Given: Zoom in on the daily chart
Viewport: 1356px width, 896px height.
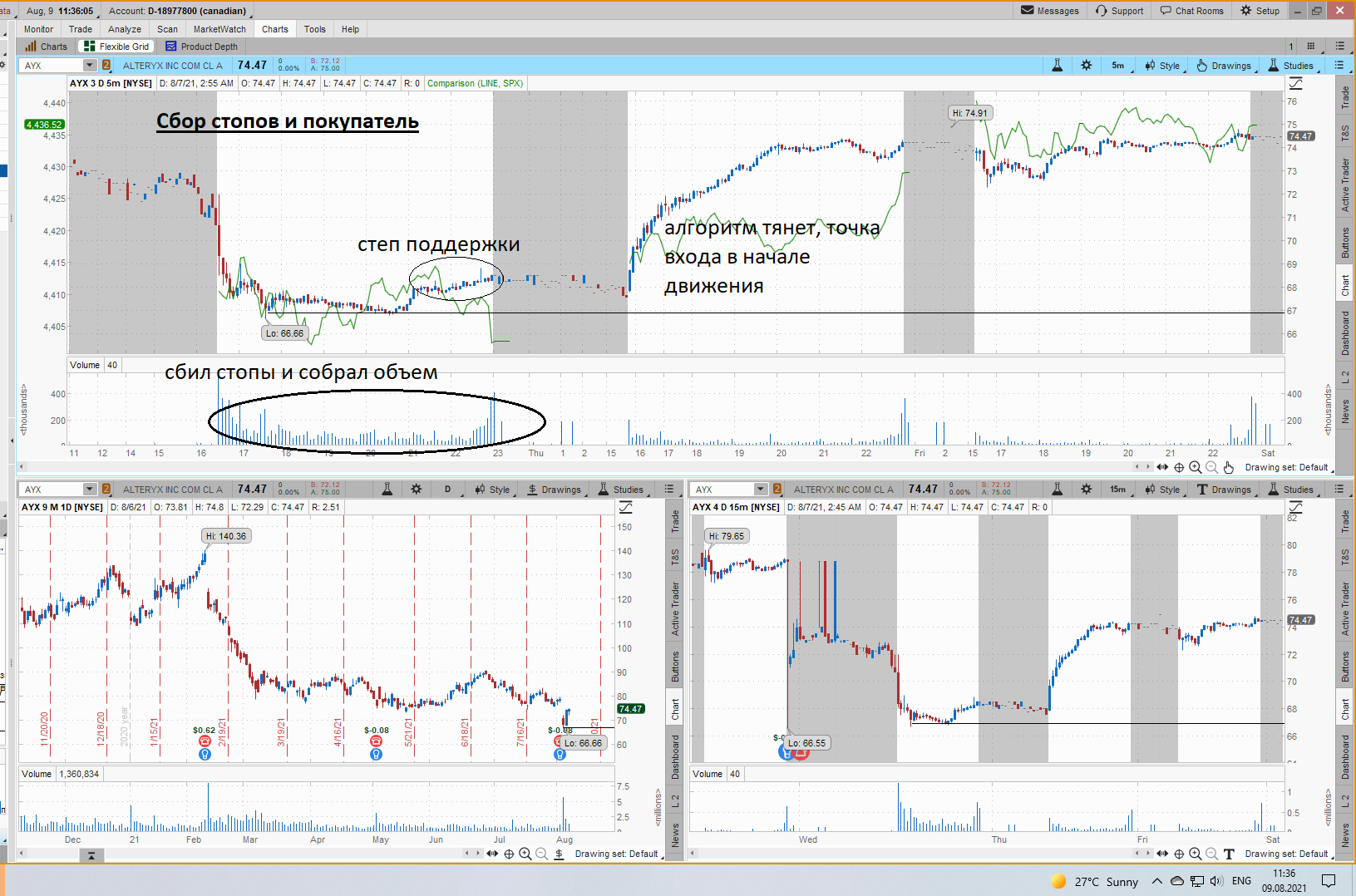Looking at the screenshot, I should click(x=525, y=854).
